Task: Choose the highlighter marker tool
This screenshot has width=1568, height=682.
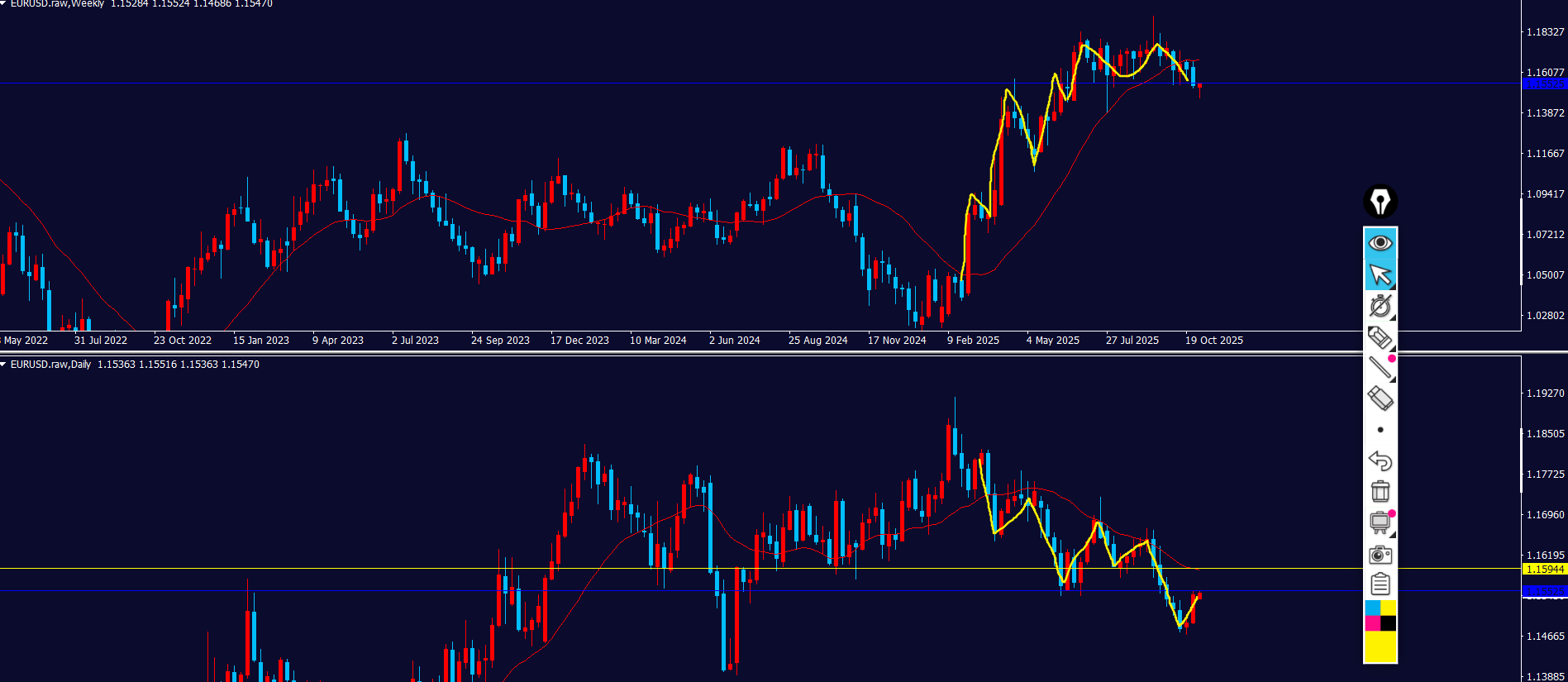Action: (1380, 337)
